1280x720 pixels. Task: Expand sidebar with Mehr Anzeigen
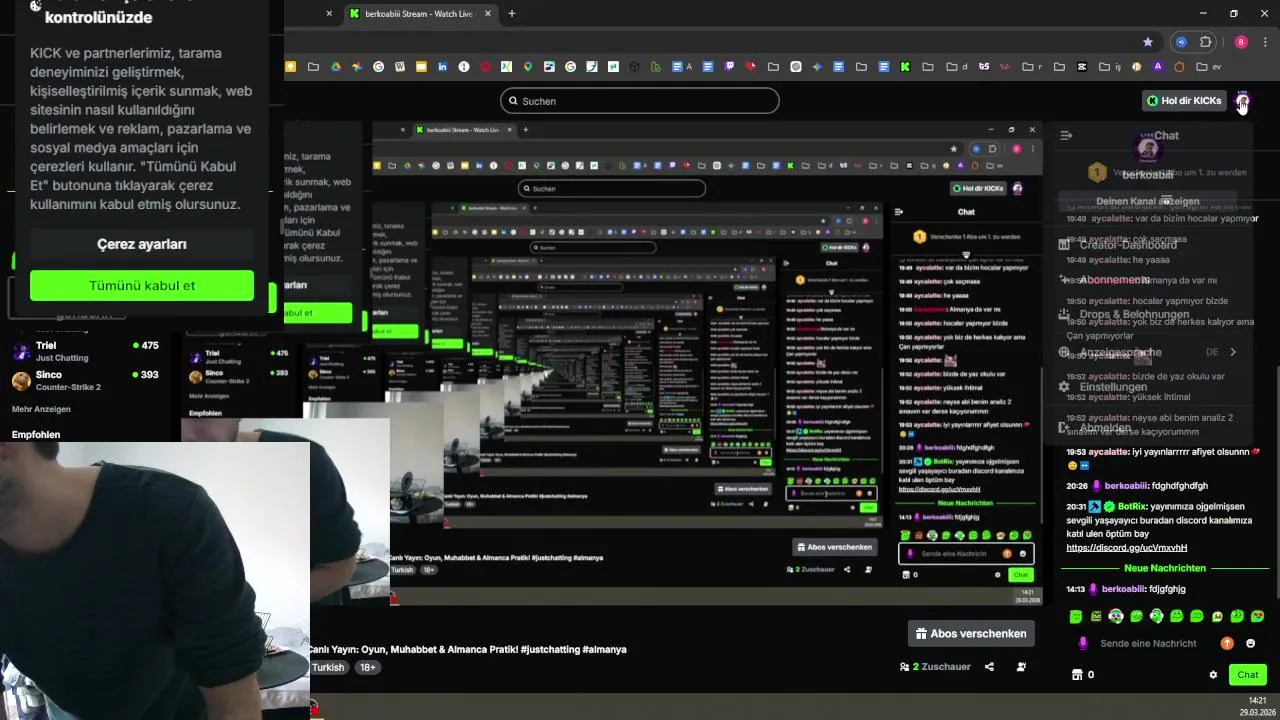click(x=41, y=409)
